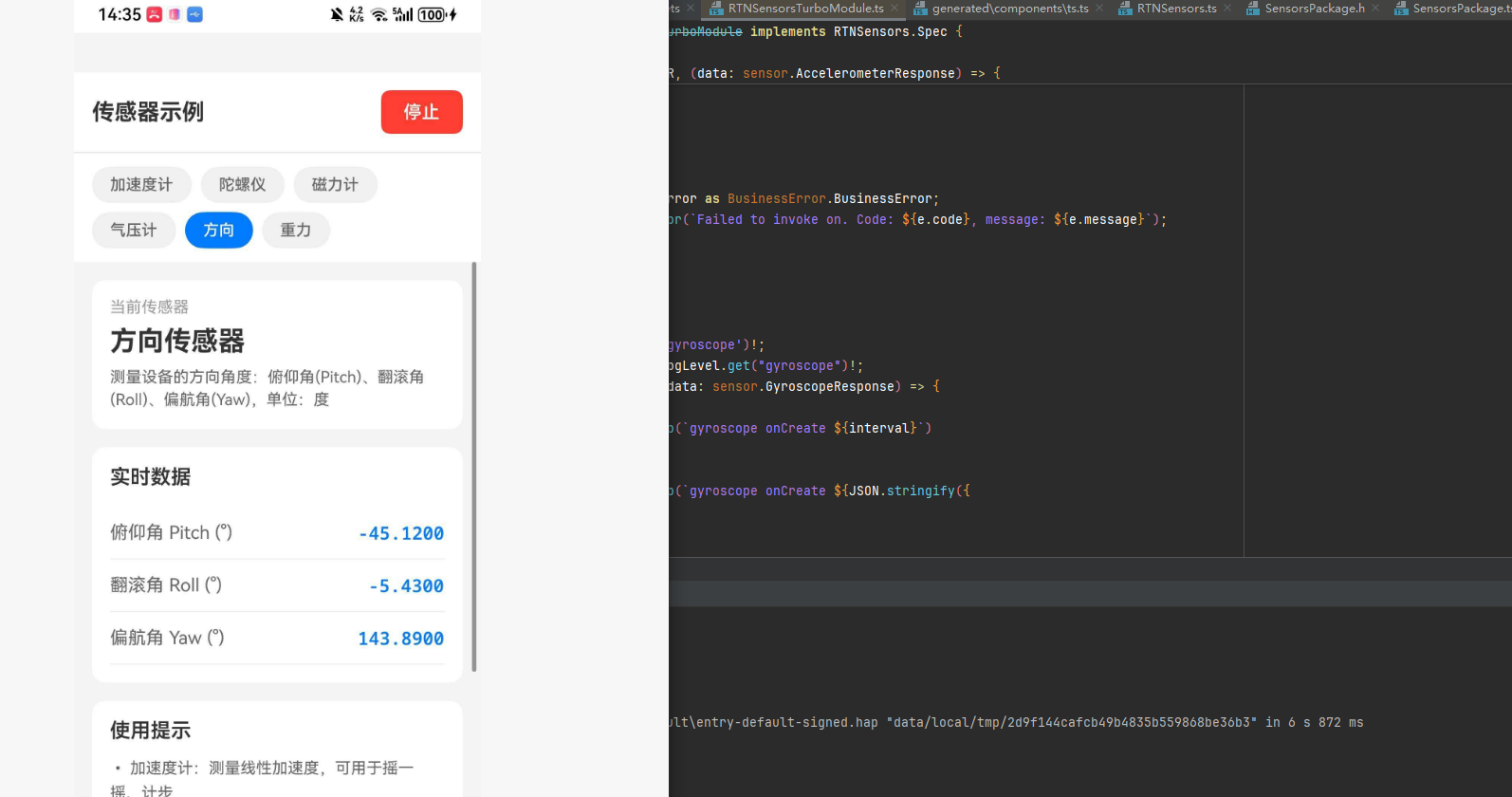Click the 加速度计 usage tip bullet
This screenshot has height=797, width=1512.
tap(263, 779)
